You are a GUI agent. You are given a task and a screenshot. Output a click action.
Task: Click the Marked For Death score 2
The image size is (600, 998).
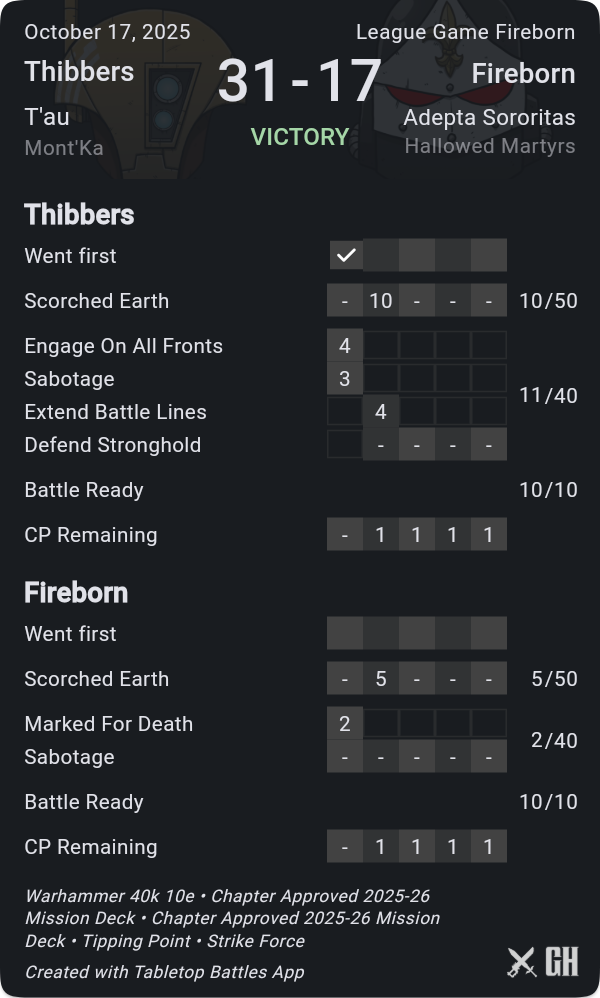pyautogui.click(x=345, y=723)
